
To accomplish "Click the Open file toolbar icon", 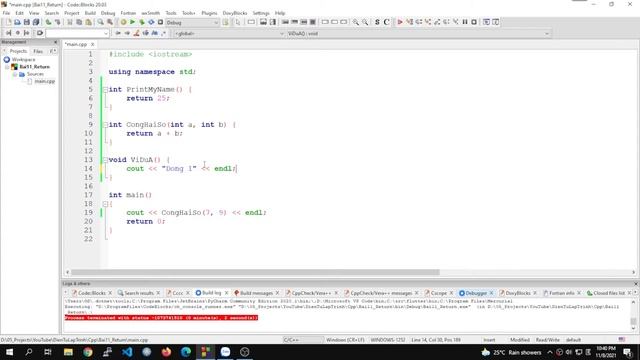I will click(x=17, y=22).
